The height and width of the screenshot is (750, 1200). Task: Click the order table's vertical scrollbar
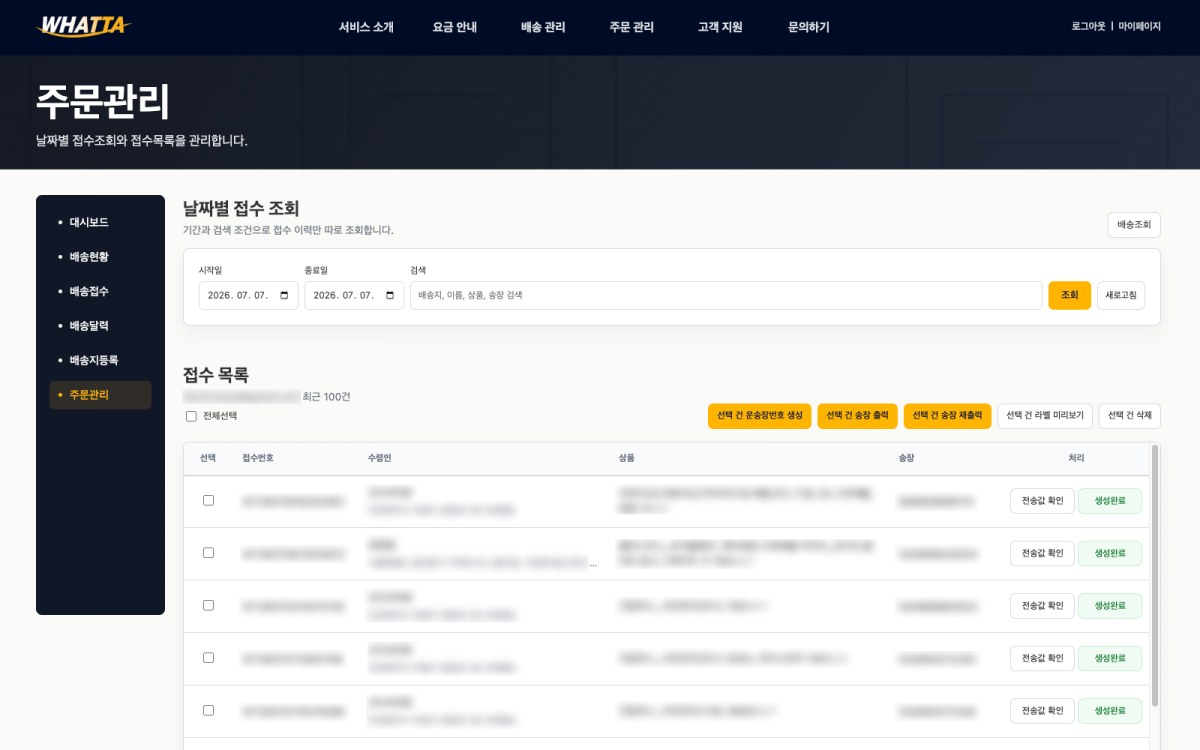1156,575
